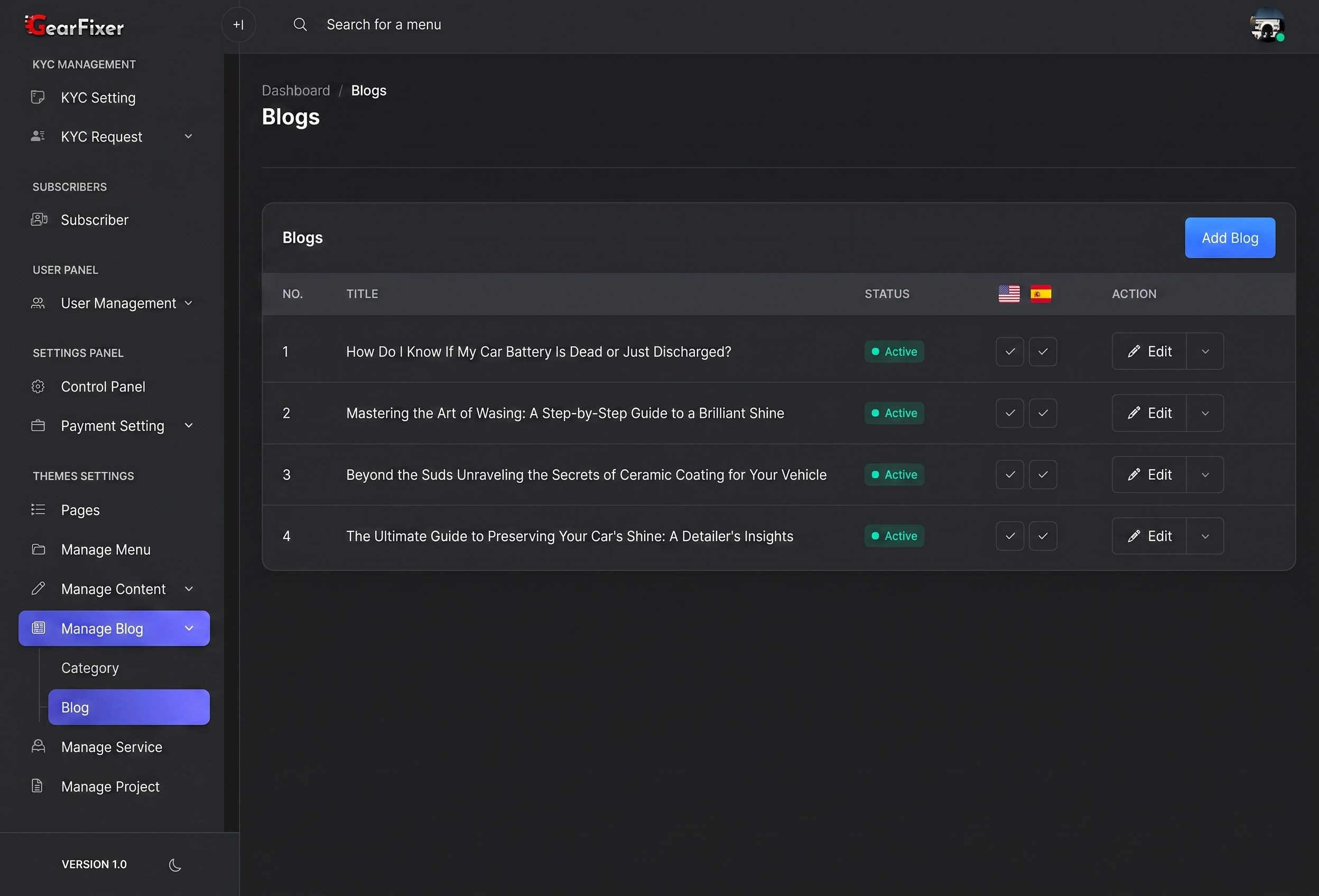1319x896 pixels.
Task: Click the KYC Setting icon
Action: (38, 98)
